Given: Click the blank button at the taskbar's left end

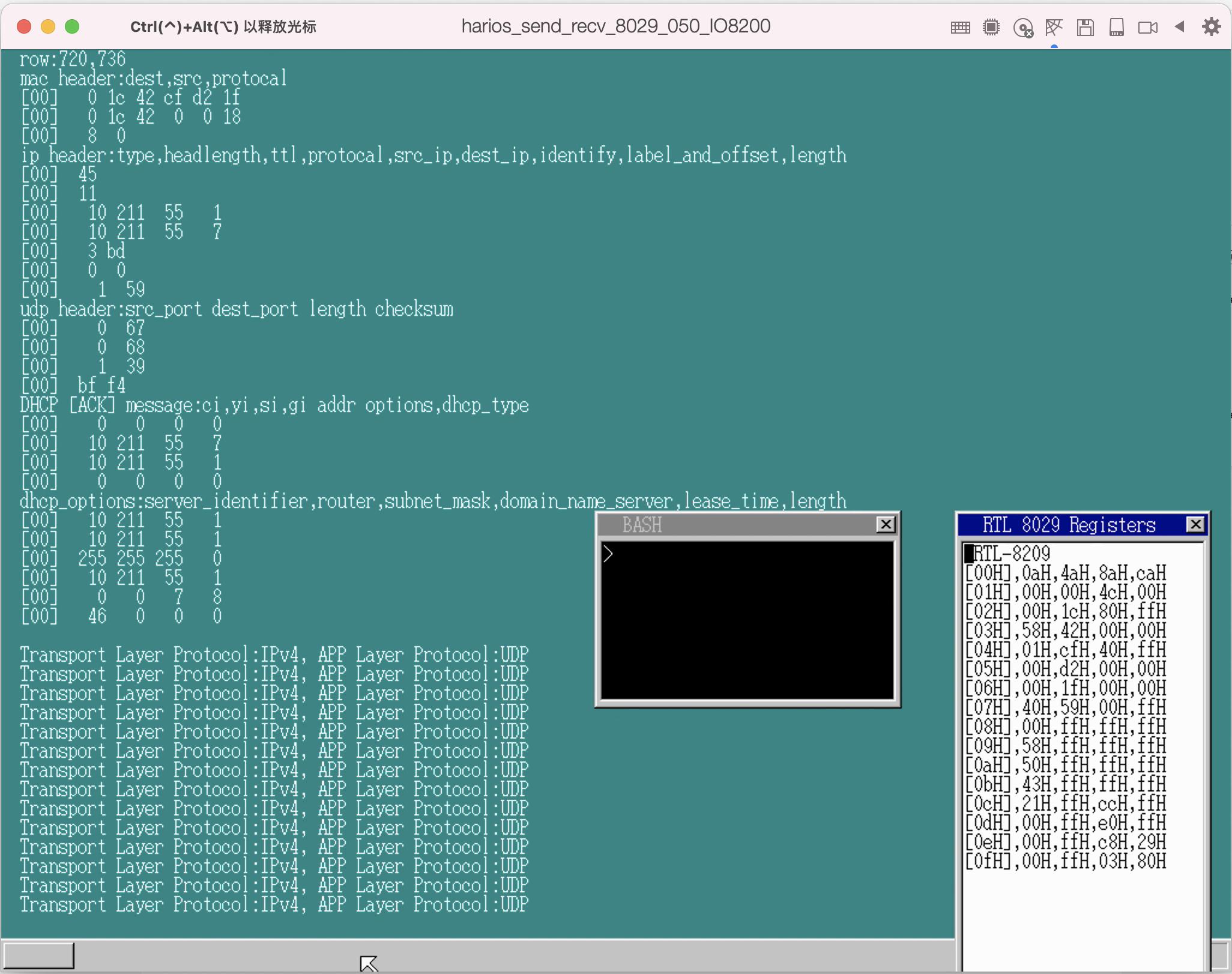Looking at the screenshot, I should [39, 955].
